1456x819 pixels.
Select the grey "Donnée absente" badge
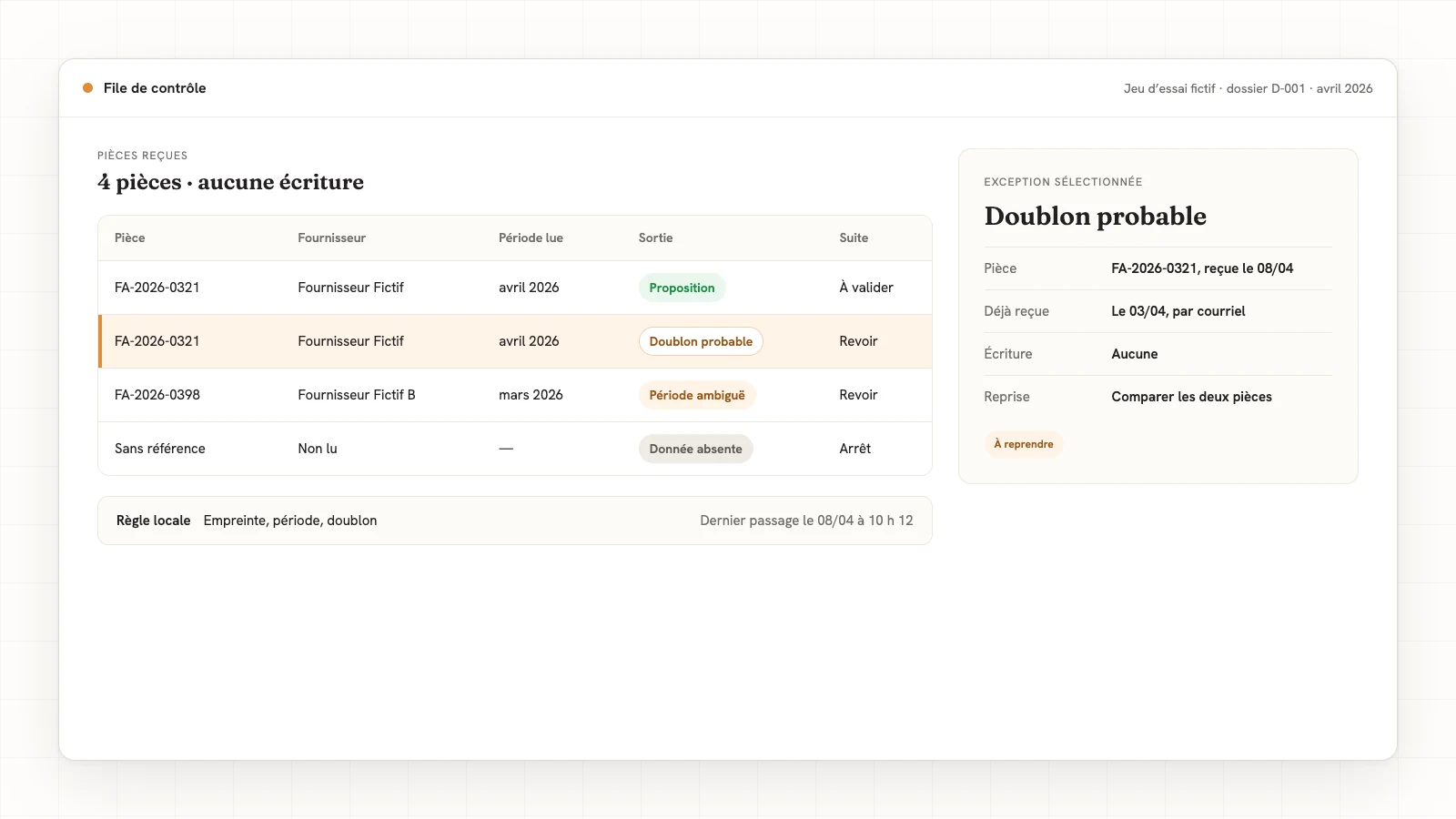(x=695, y=449)
